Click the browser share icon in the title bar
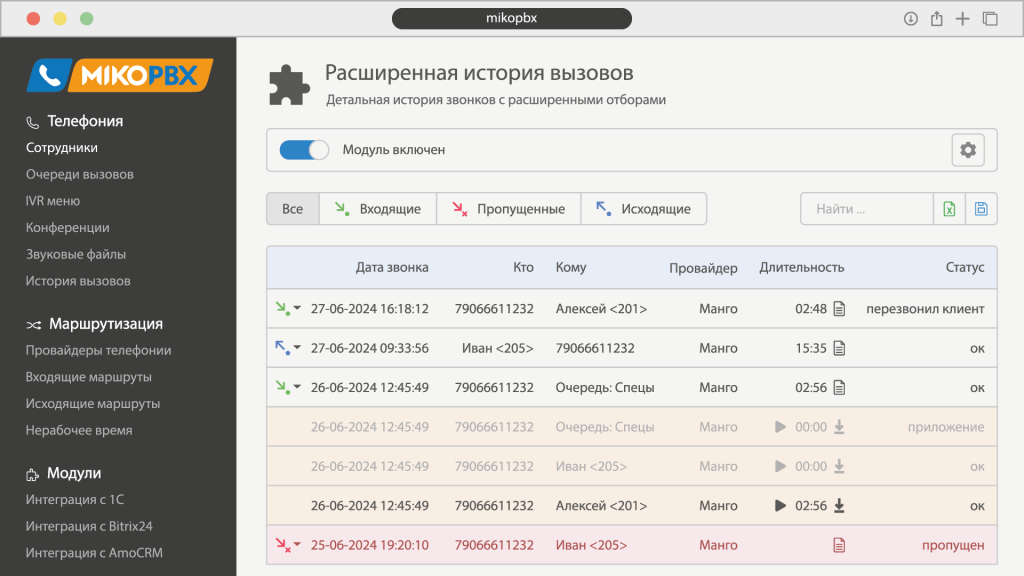 [x=937, y=18]
